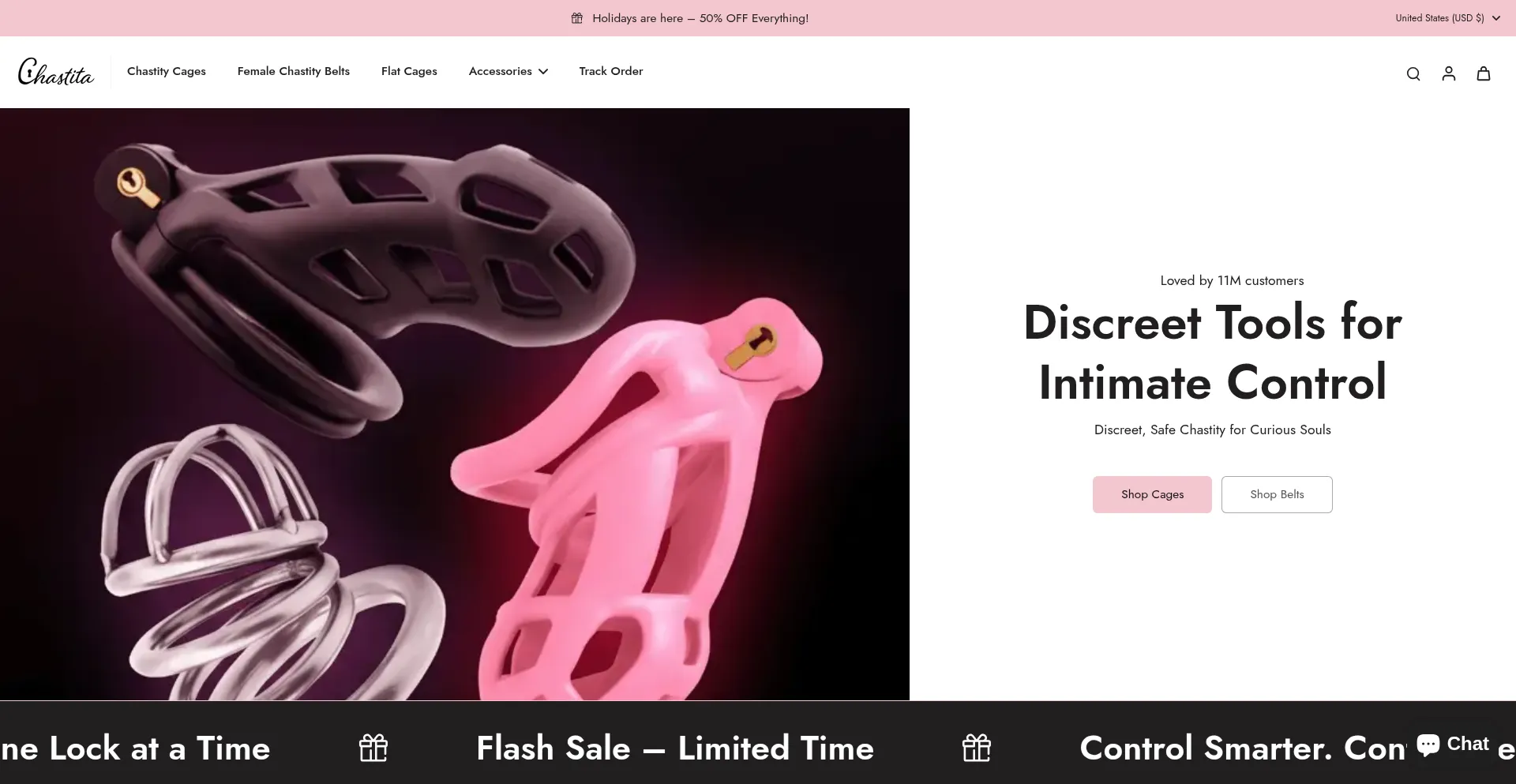Click the chevron next to Accessories

543,71
